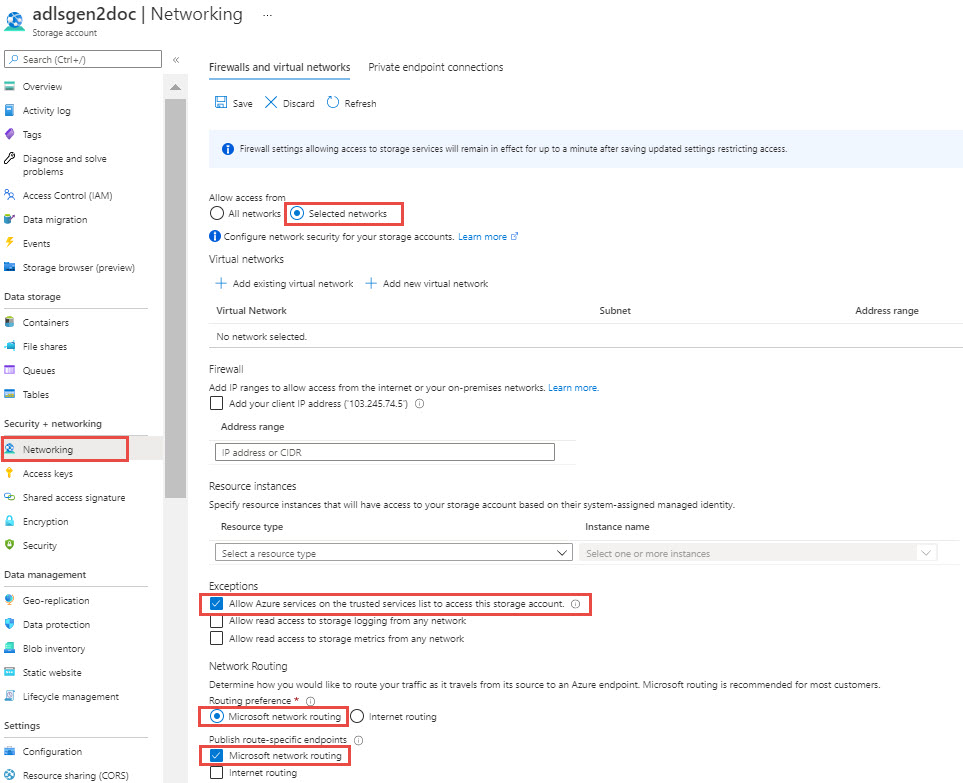Viewport: 963px width, 783px height.
Task: Check Add your client IP address box
Action: coord(217,404)
